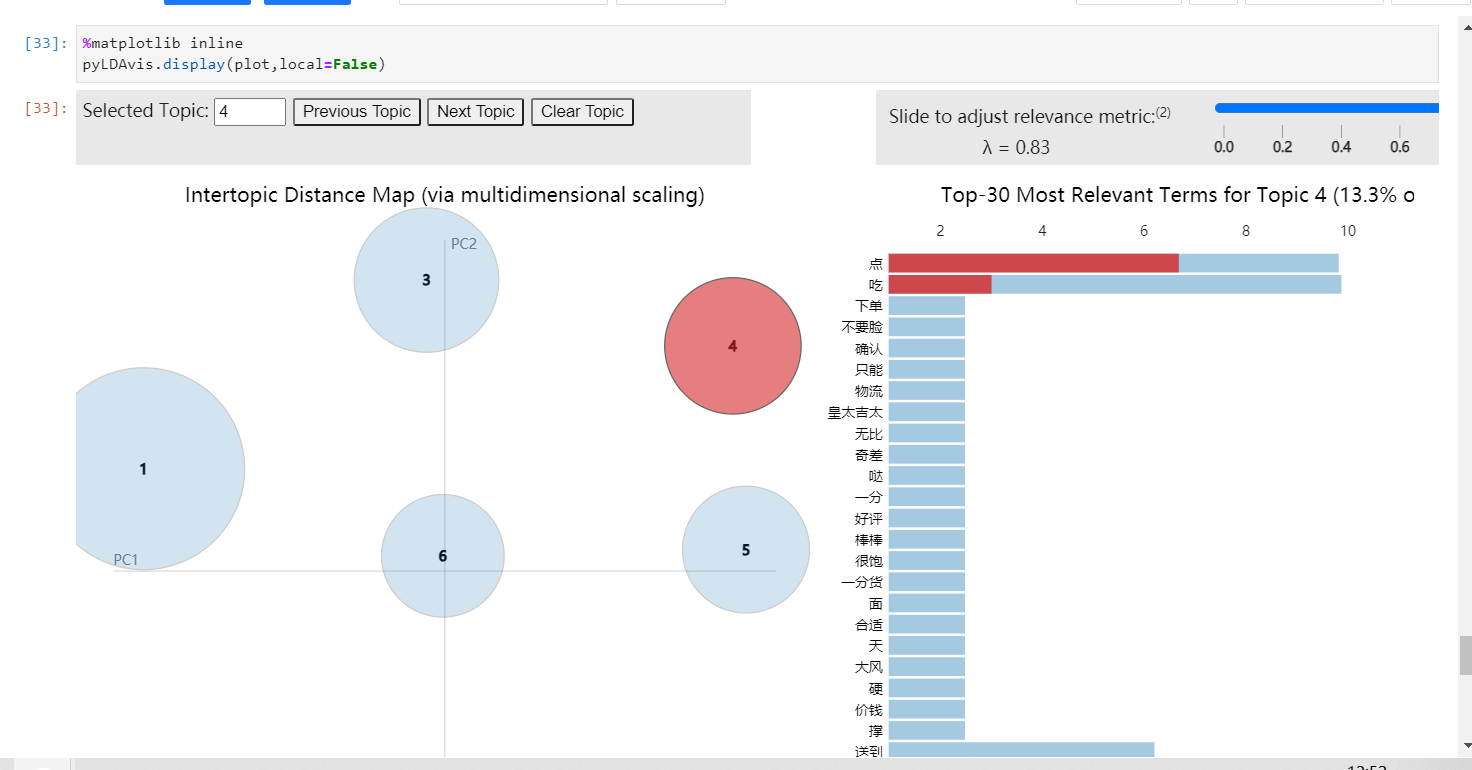
Task: Select the red topic 4 circle
Action: point(733,346)
